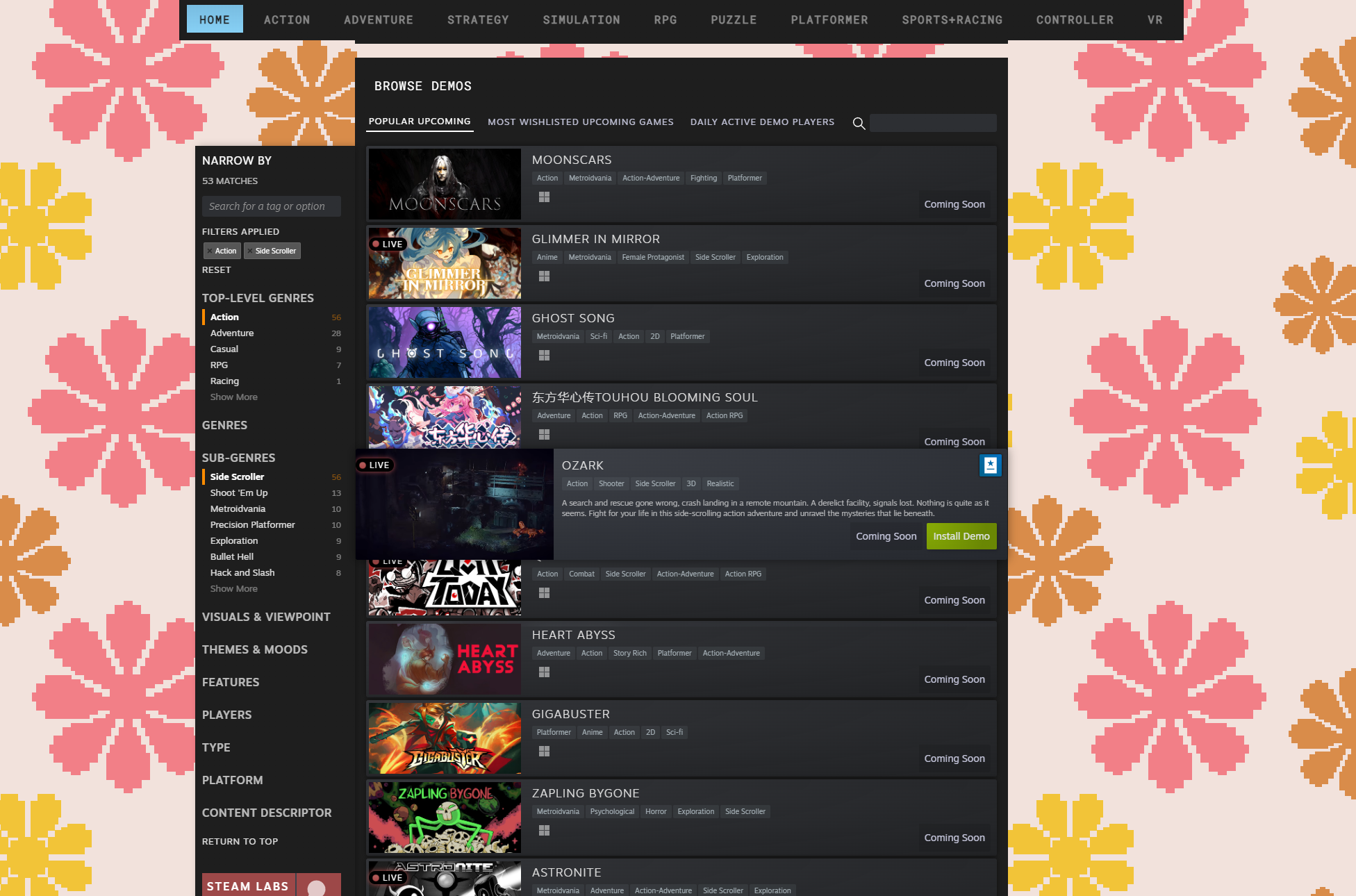Click the Search for a tag field
1356x896 pixels.
coord(271,206)
